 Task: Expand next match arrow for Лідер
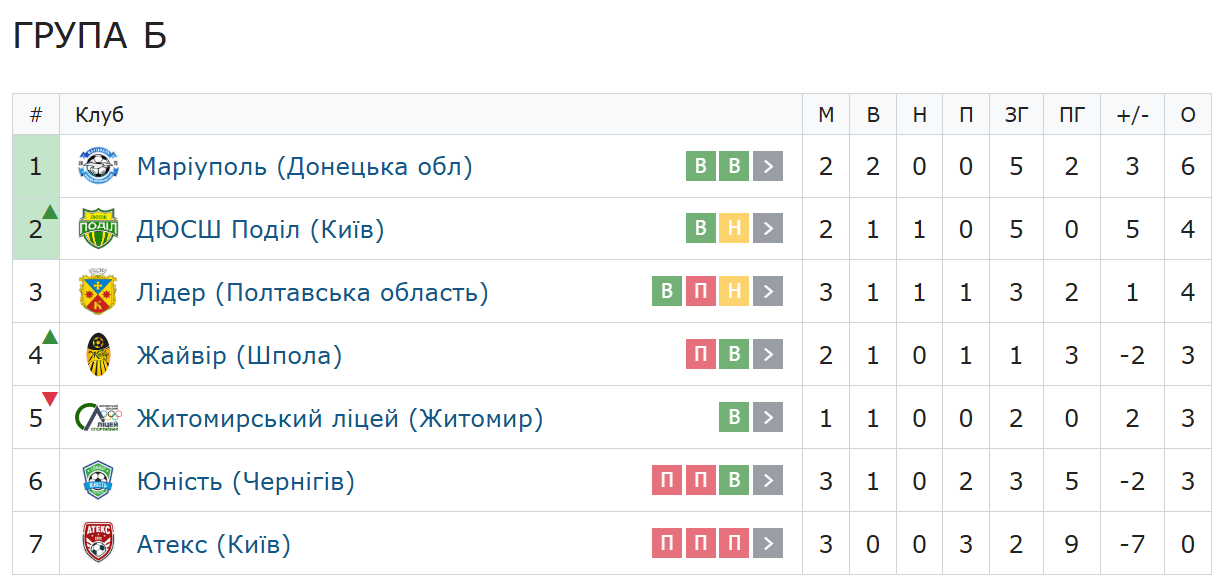(x=768, y=292)
